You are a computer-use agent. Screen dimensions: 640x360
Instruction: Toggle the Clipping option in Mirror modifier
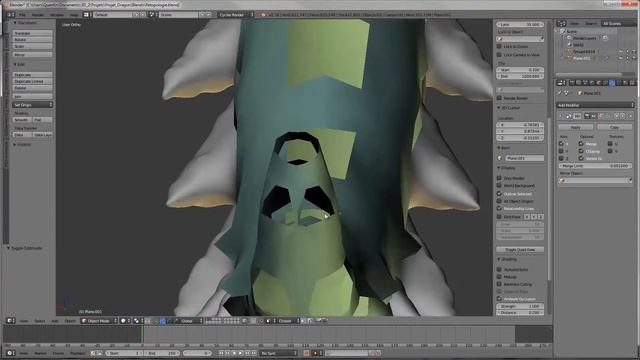581,151
